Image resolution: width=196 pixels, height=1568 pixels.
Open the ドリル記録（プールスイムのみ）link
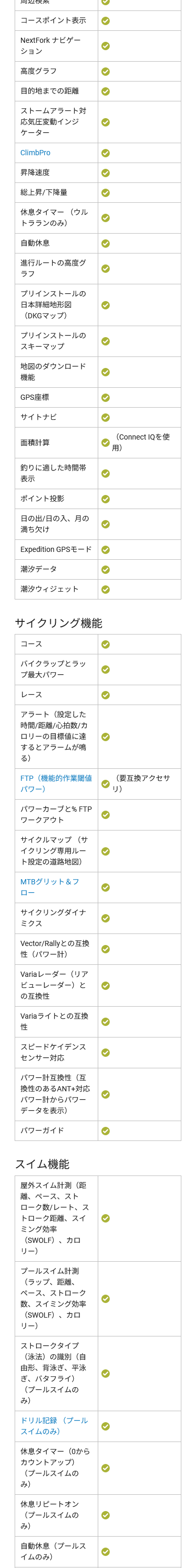54,1425
